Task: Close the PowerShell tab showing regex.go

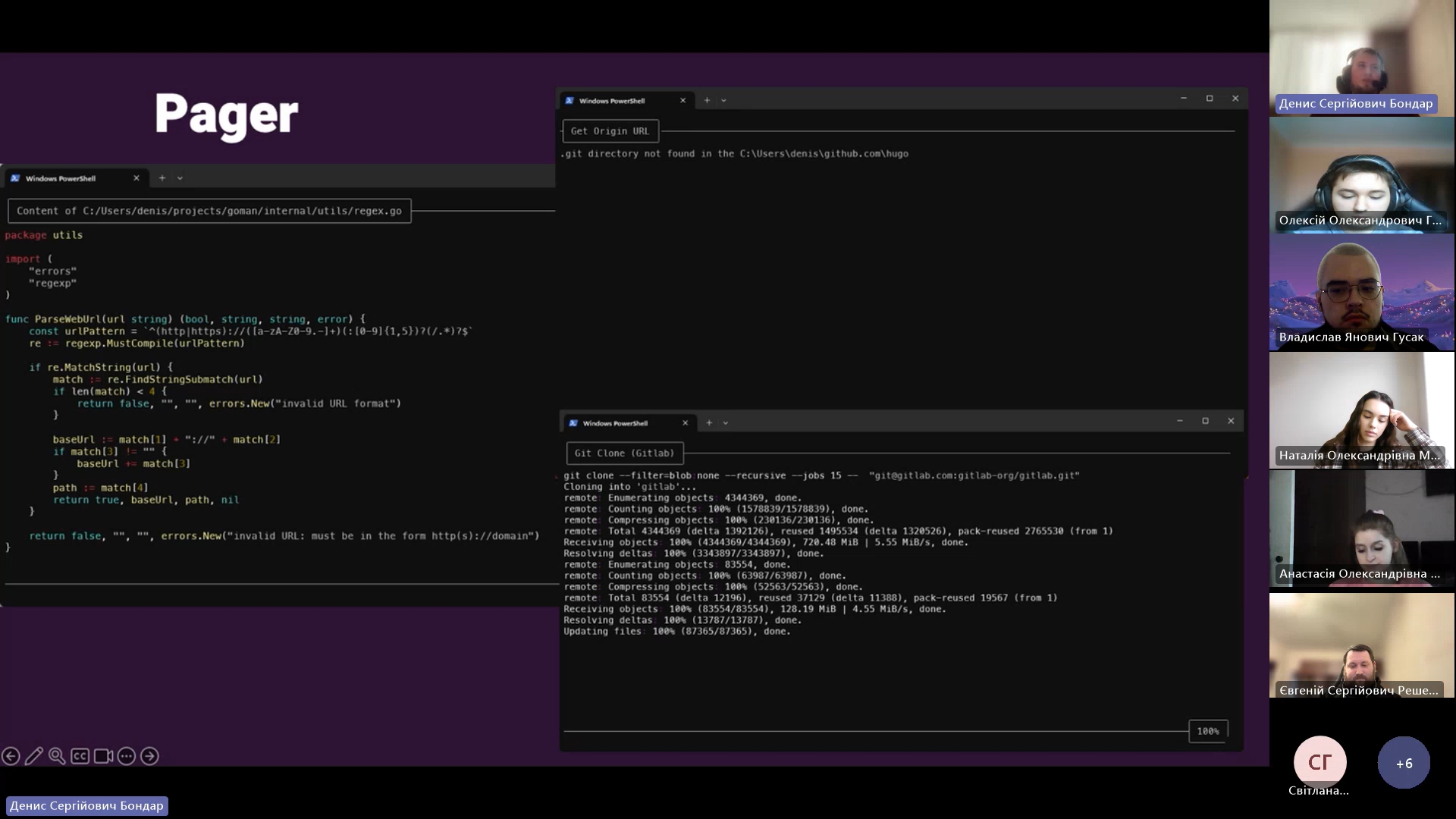Action: pyautogui.click(x=136, y=178)
